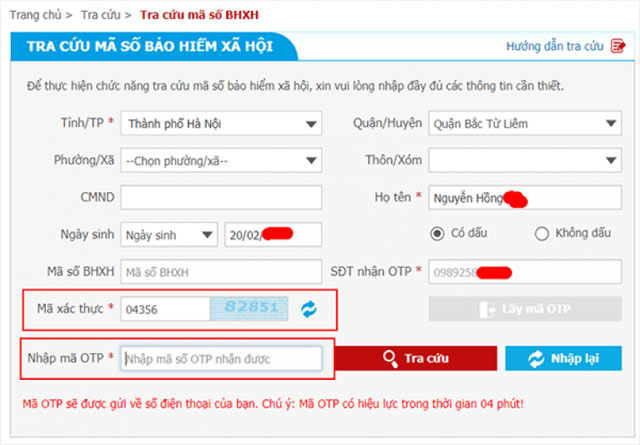Focus the CMND input field
The height and width of the screenshot is (445, 640).
point(221,198)
